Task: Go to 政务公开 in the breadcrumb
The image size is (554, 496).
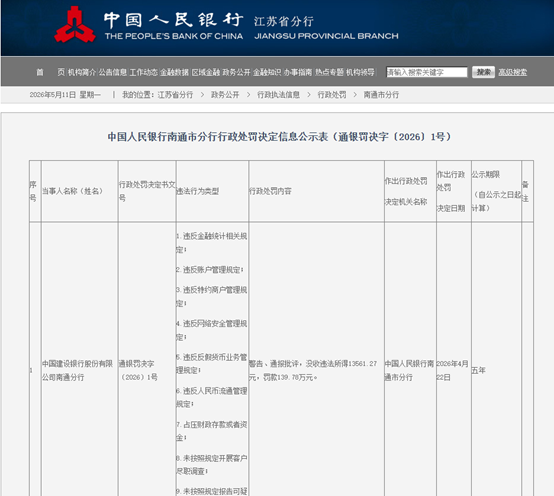Action: [225, 95]
